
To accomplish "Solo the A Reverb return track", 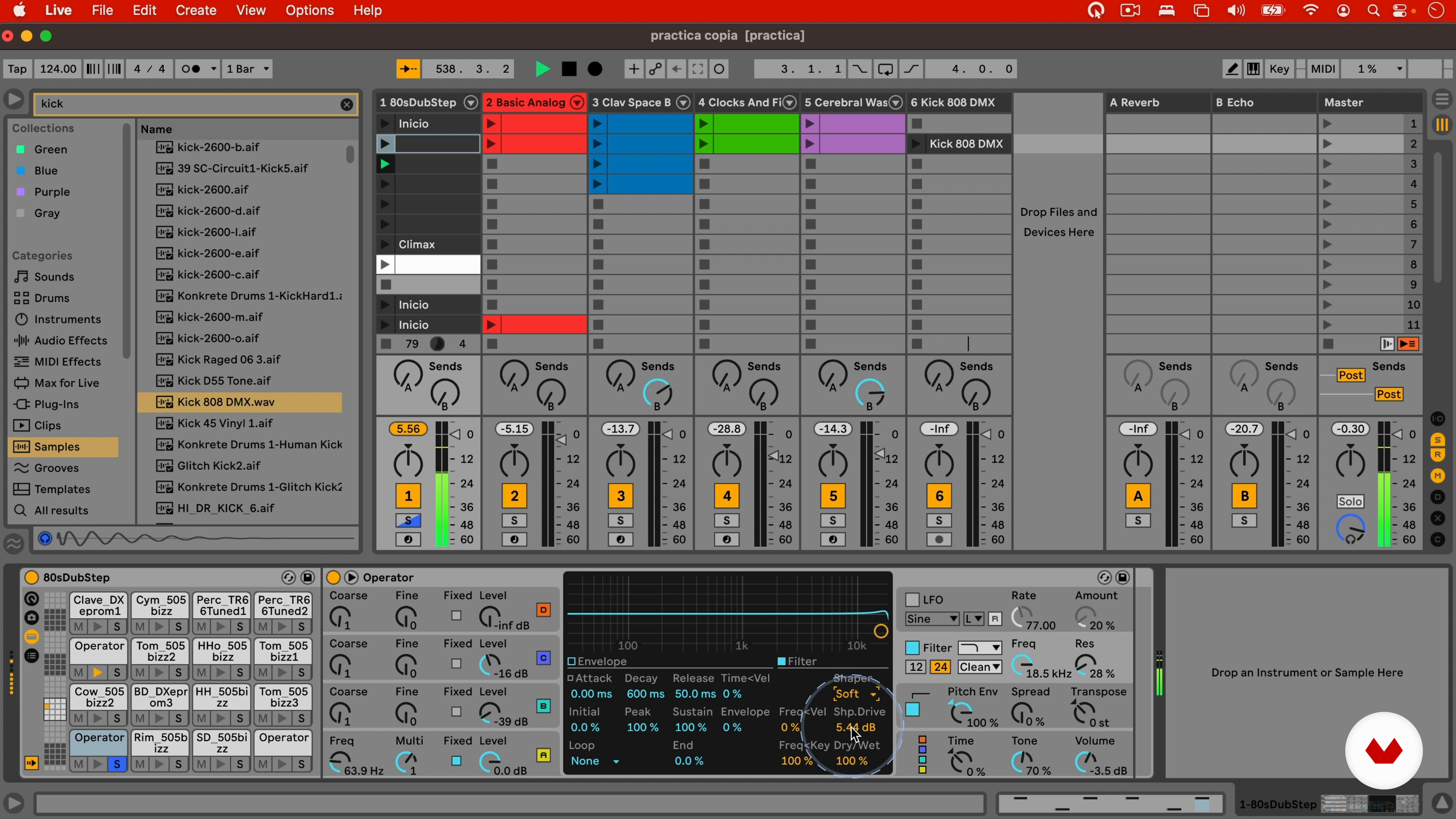I will pyautogui.click(x=1138, y=521).
